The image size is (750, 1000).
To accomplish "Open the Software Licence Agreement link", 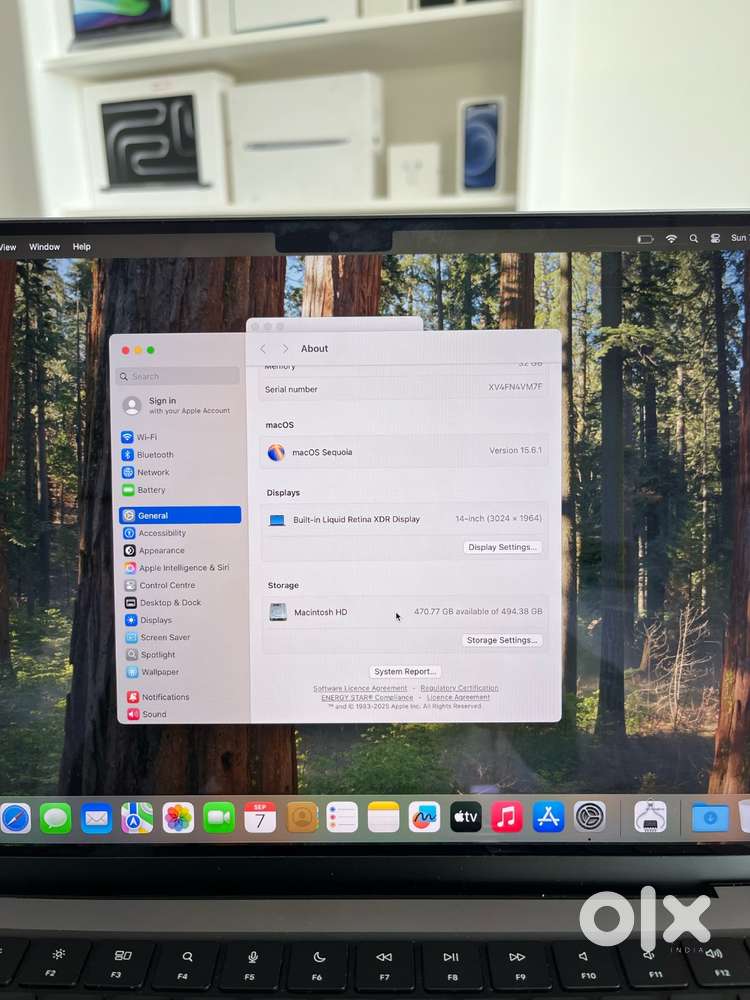I will click(360, 688).
